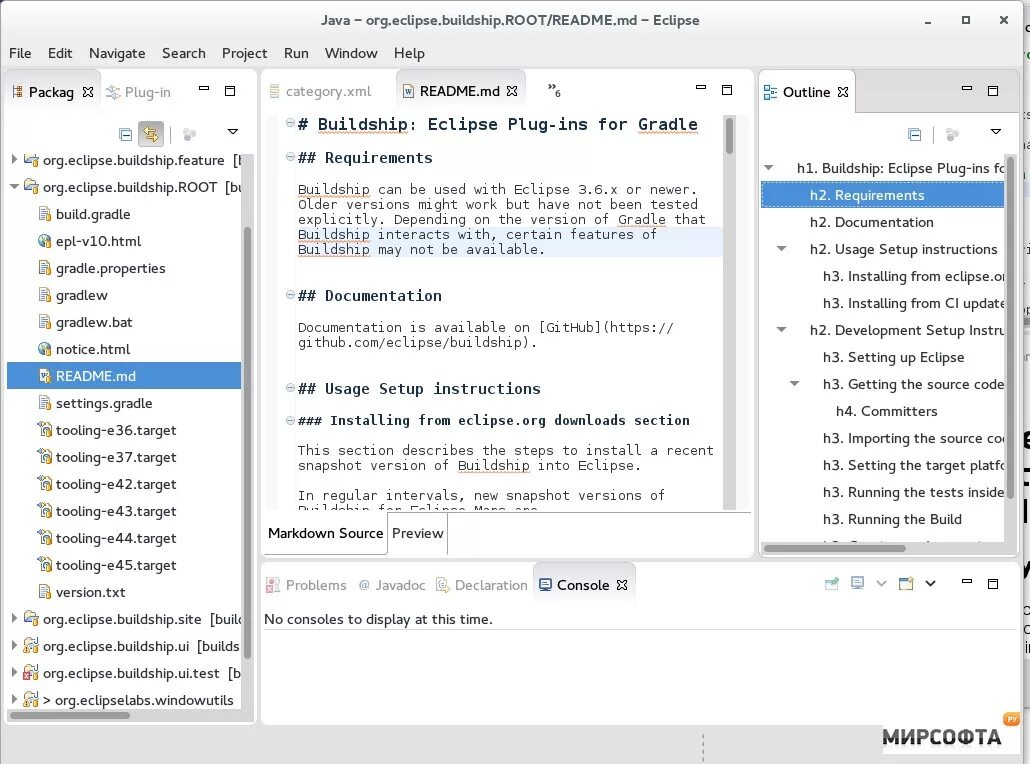Click Collapse All in Package Explorer toolbar
Image resolution: width=1030 pixels, height=764 pixels.
tap(125, 135)
